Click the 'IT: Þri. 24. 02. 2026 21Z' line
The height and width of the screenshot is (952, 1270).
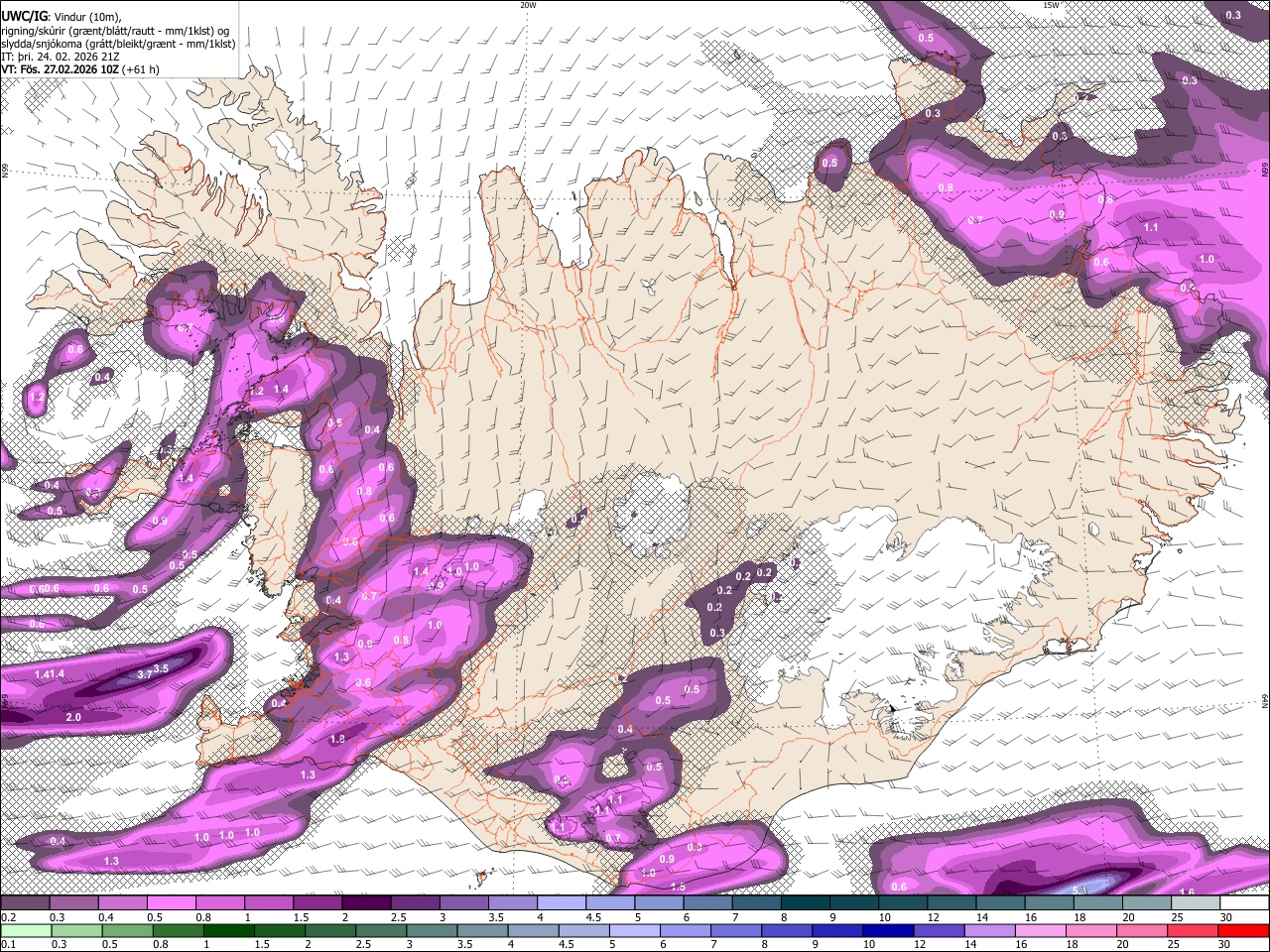[x=60, y=57]
